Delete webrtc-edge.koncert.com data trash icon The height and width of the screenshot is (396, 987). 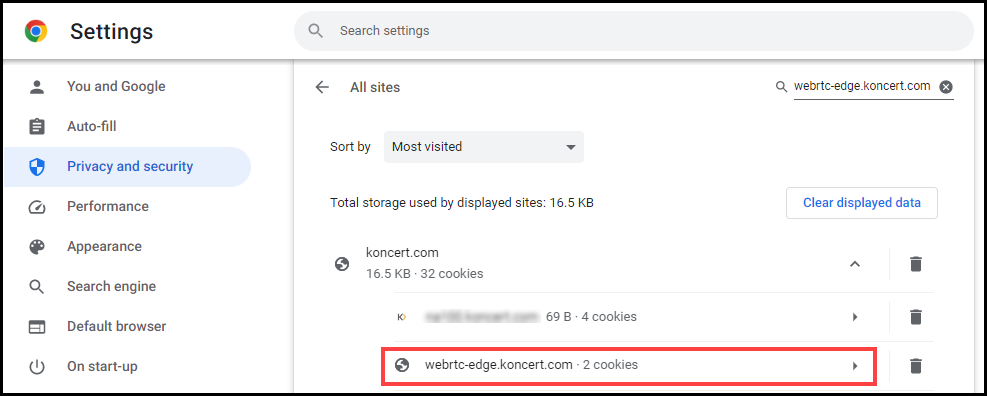916,365
